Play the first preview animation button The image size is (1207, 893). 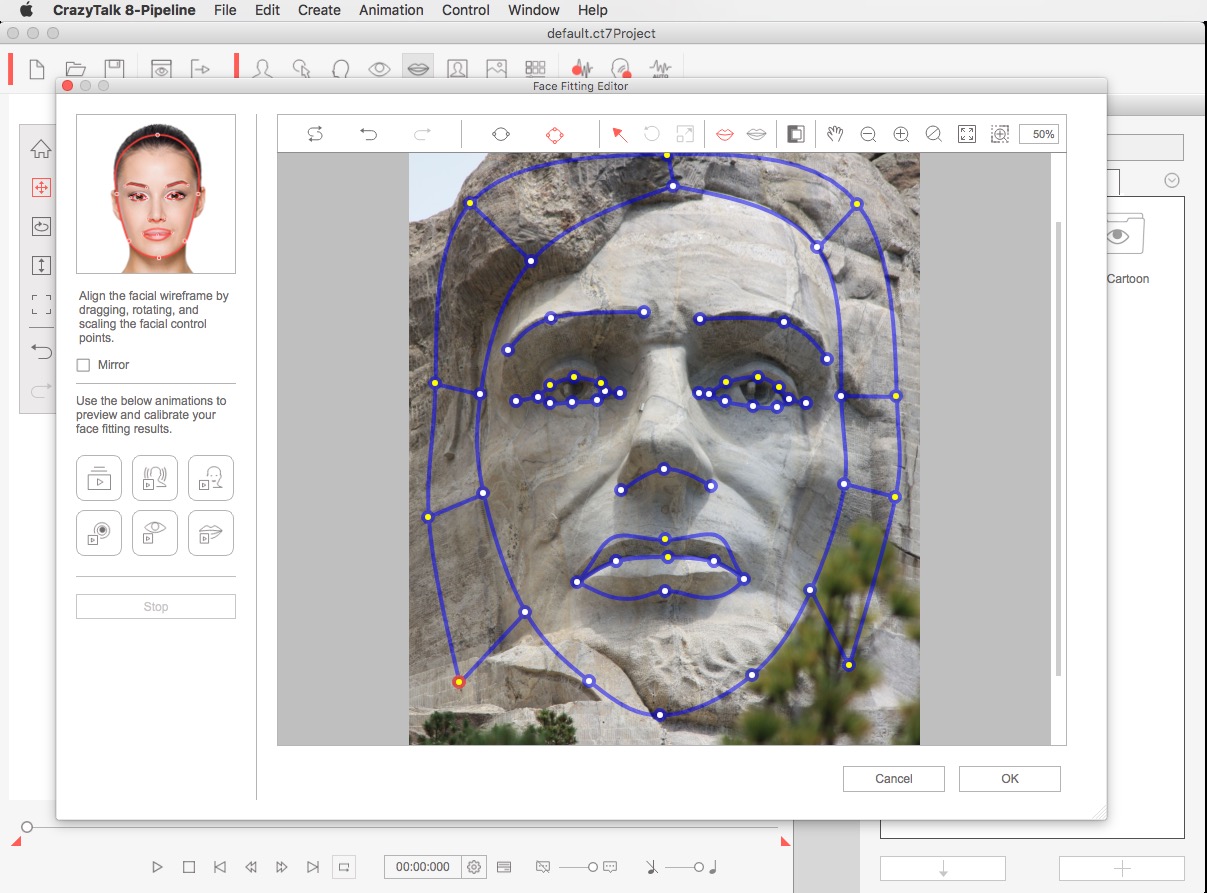pos(99,478)
